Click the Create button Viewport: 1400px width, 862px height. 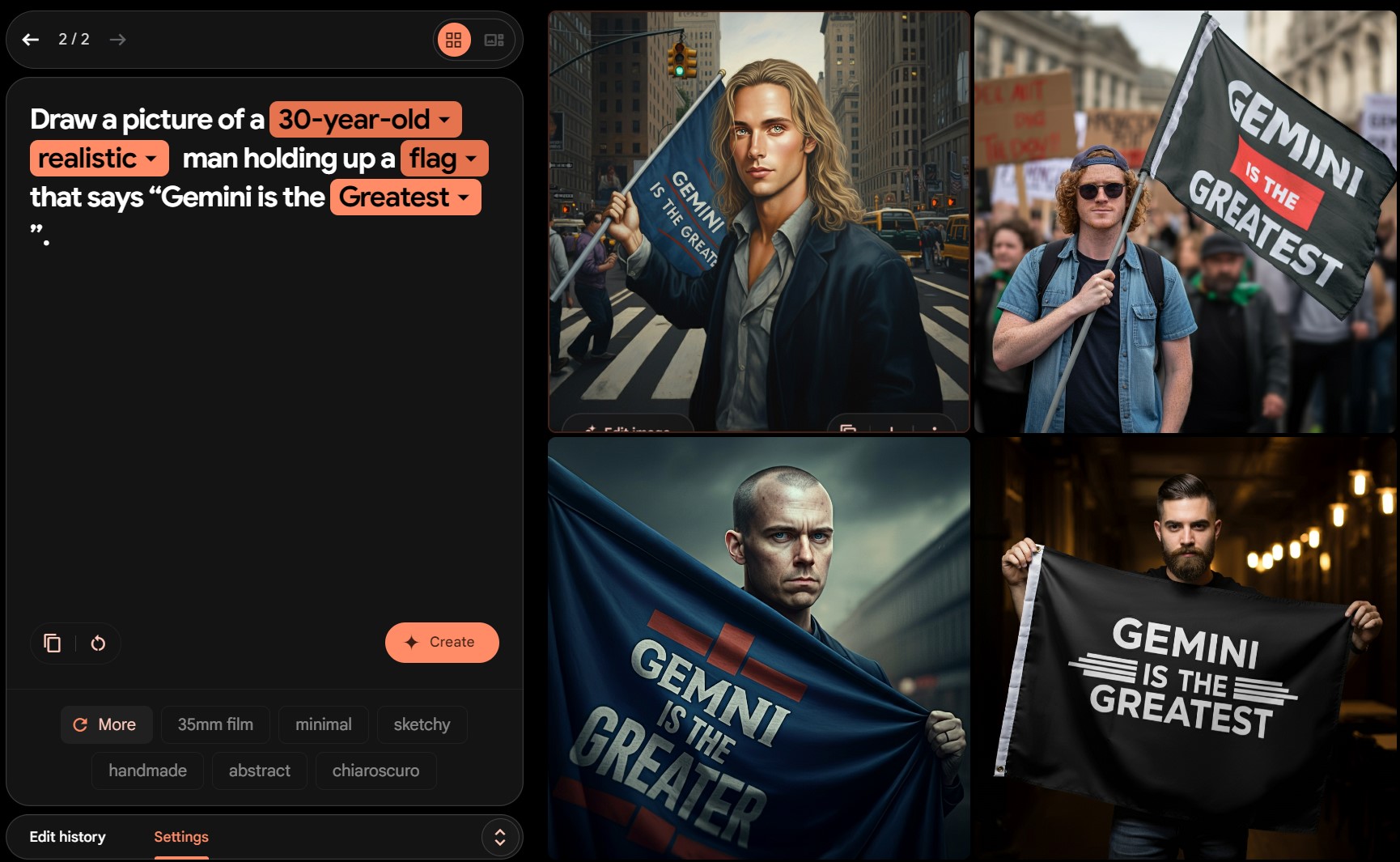[x=442, y=643]
